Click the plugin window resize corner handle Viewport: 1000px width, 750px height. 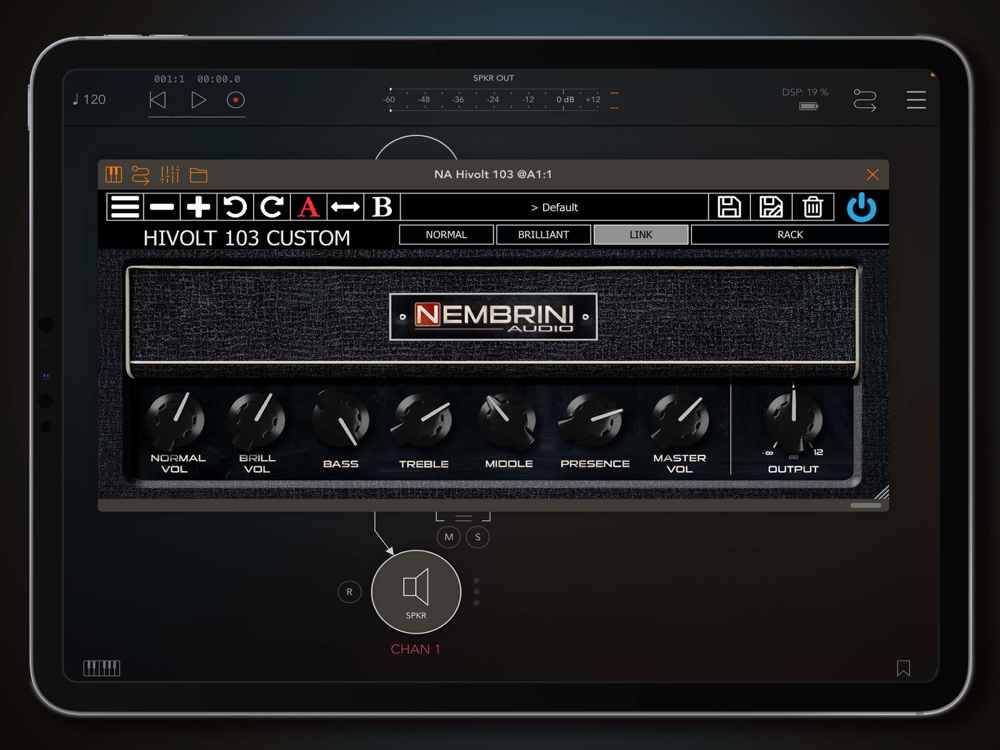click(881, 492)
